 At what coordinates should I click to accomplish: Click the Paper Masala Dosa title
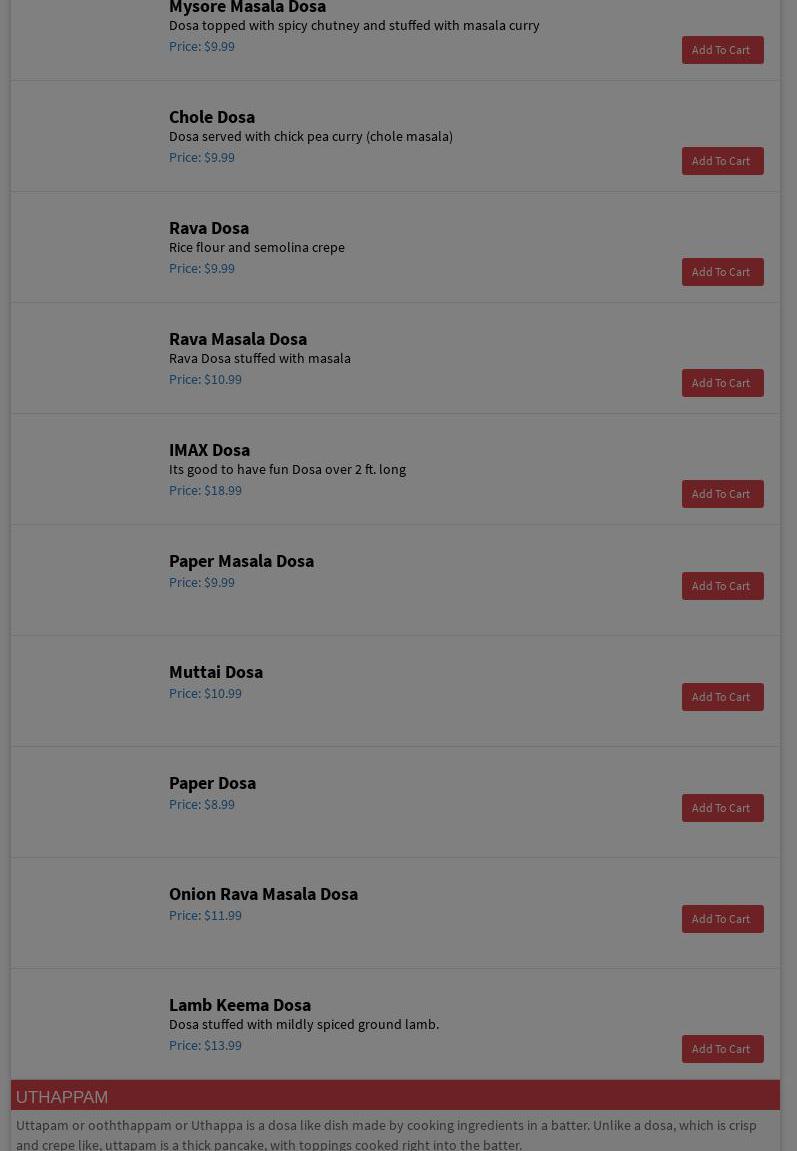pos(241,561)
